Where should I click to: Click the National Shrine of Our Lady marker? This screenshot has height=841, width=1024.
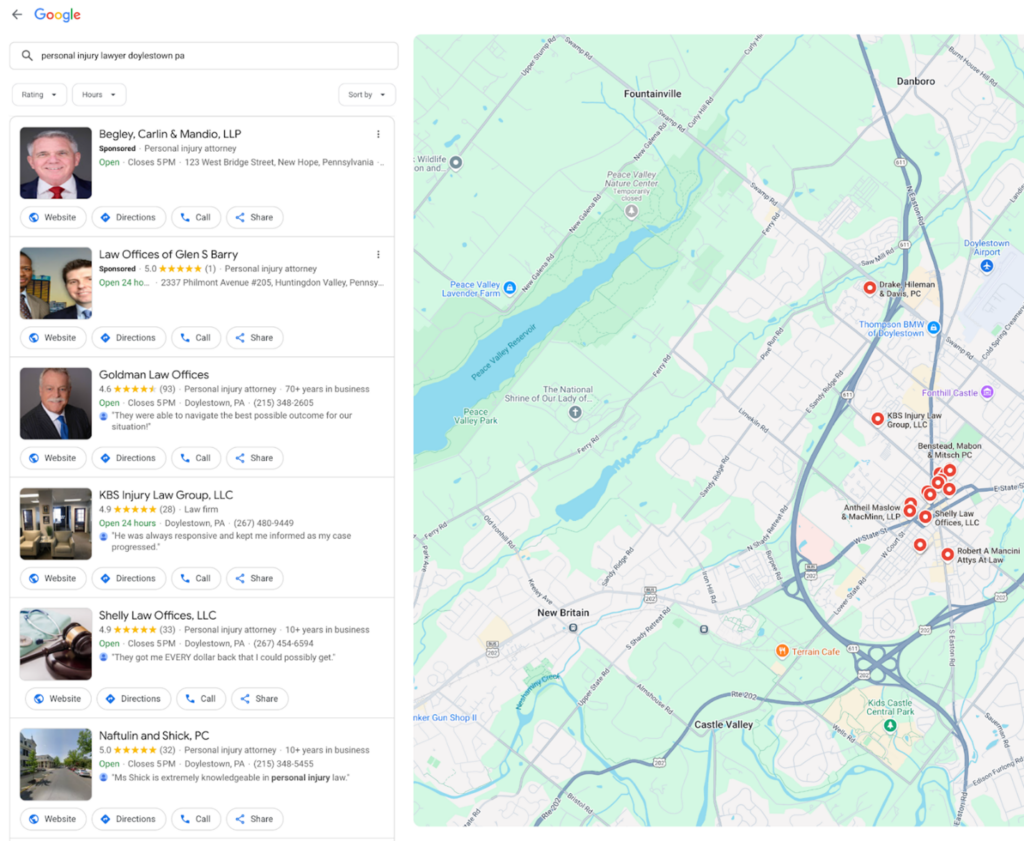[575, 412]
